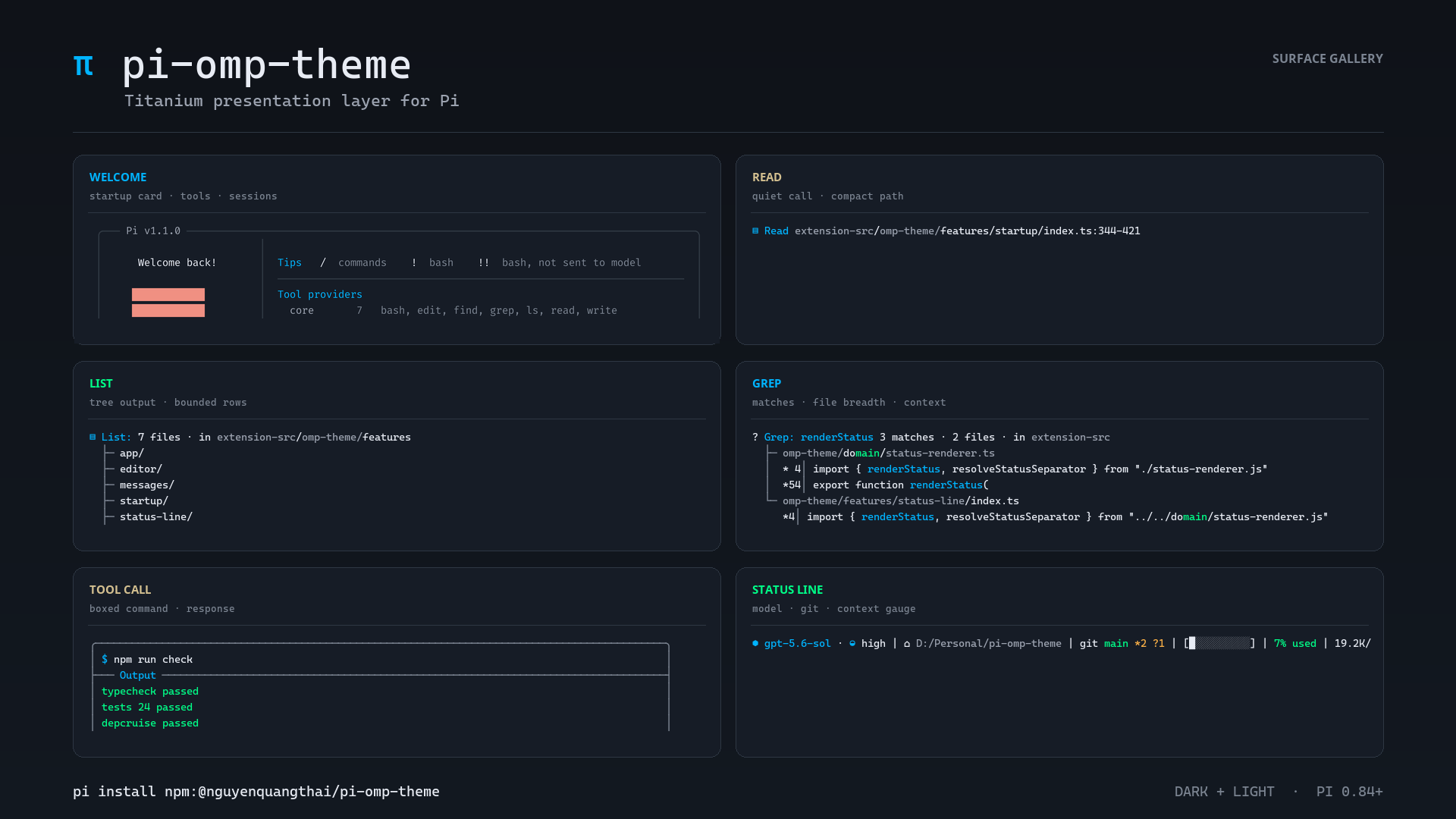Screen dimensions: 1456x819
Task: Click the blue model dot before gpt-5.6-sol
Action: [755, 643]
